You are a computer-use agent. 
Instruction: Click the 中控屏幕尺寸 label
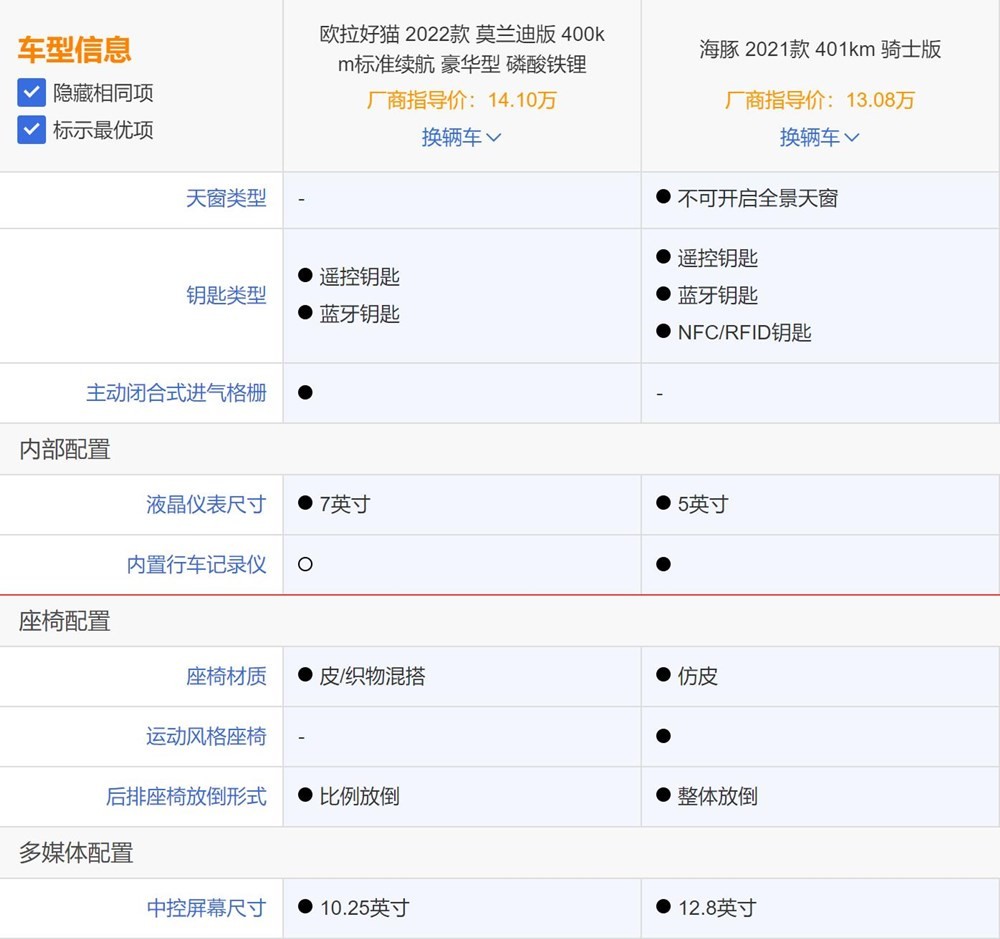tap(204, 908)
